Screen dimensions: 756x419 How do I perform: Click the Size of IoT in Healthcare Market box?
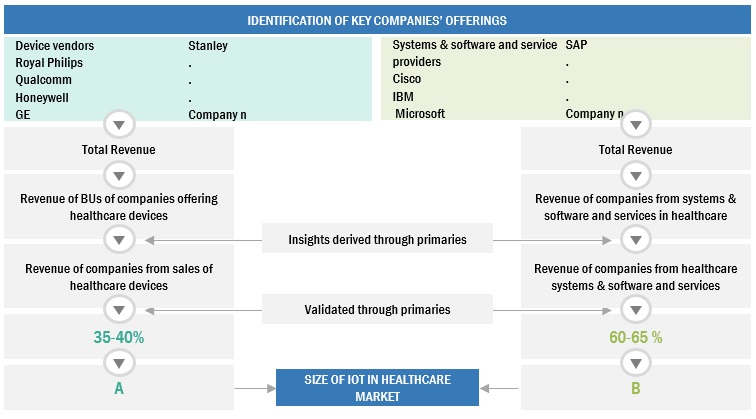(377, 389)
